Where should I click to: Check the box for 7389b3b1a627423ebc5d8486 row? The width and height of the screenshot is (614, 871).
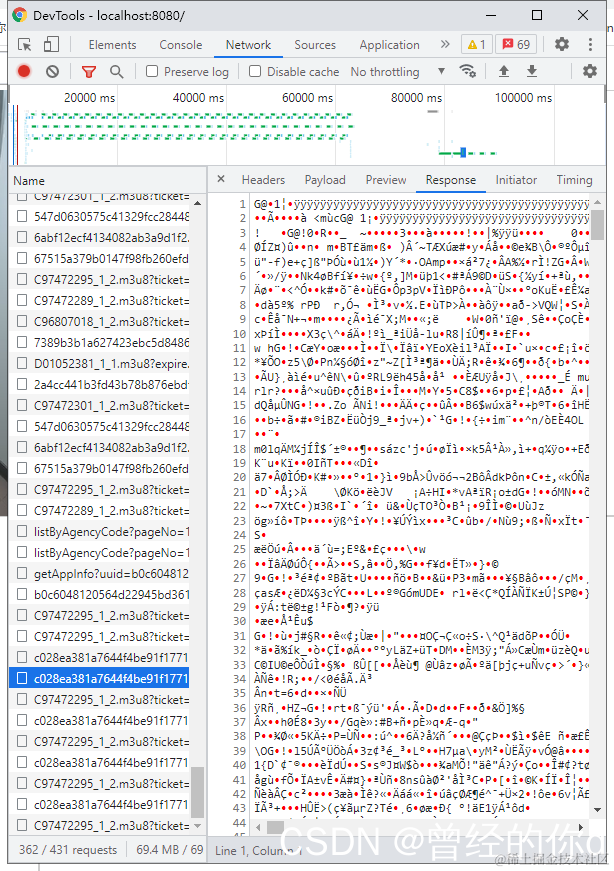pos(22,342)
